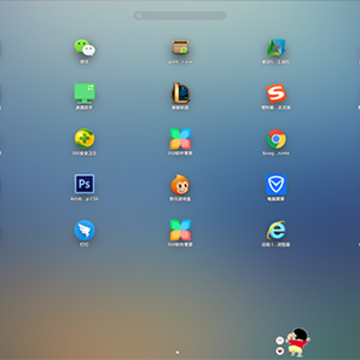This screenshot has width=360, height=360.
Task: Open the green and blue arrow app
Action: [276, 48]
